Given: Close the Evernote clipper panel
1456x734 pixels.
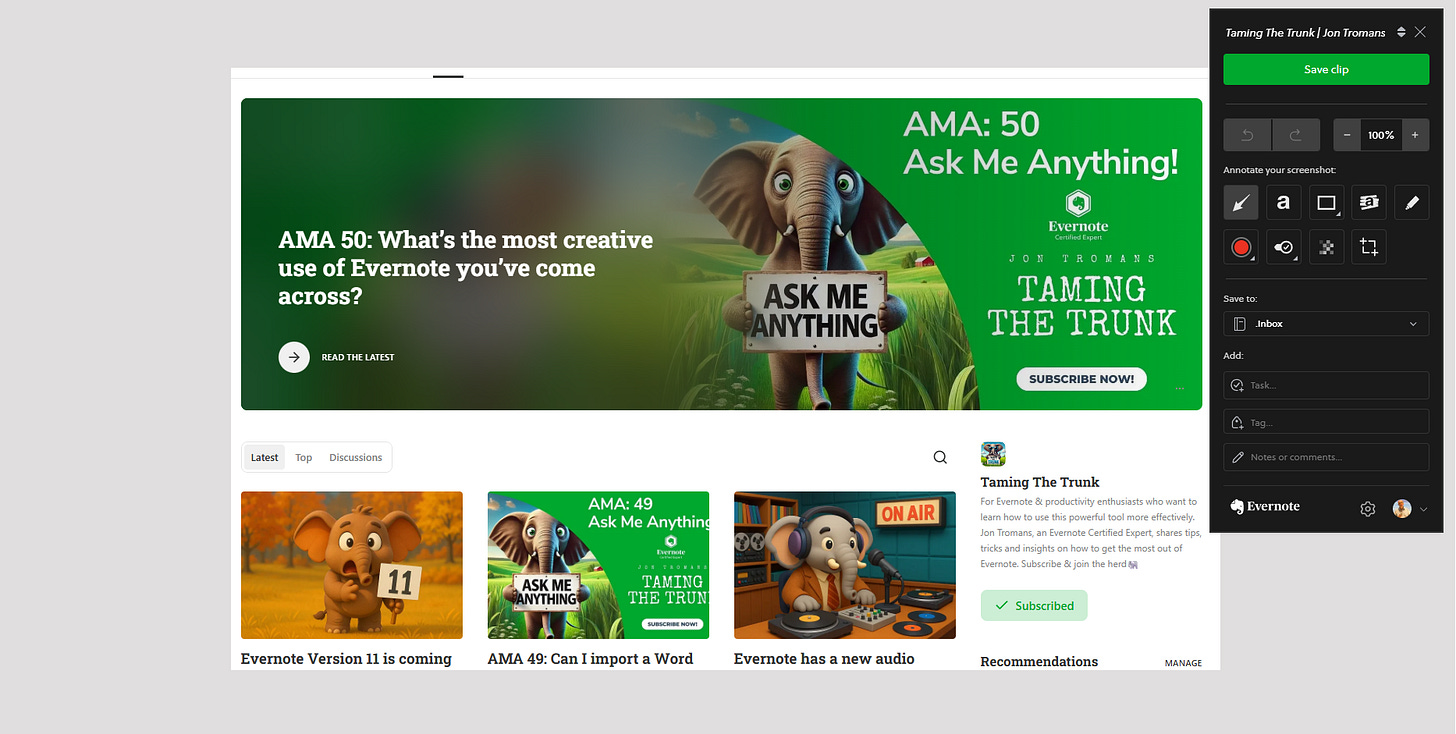Looking at the screenshot, I should [1420, 32].
